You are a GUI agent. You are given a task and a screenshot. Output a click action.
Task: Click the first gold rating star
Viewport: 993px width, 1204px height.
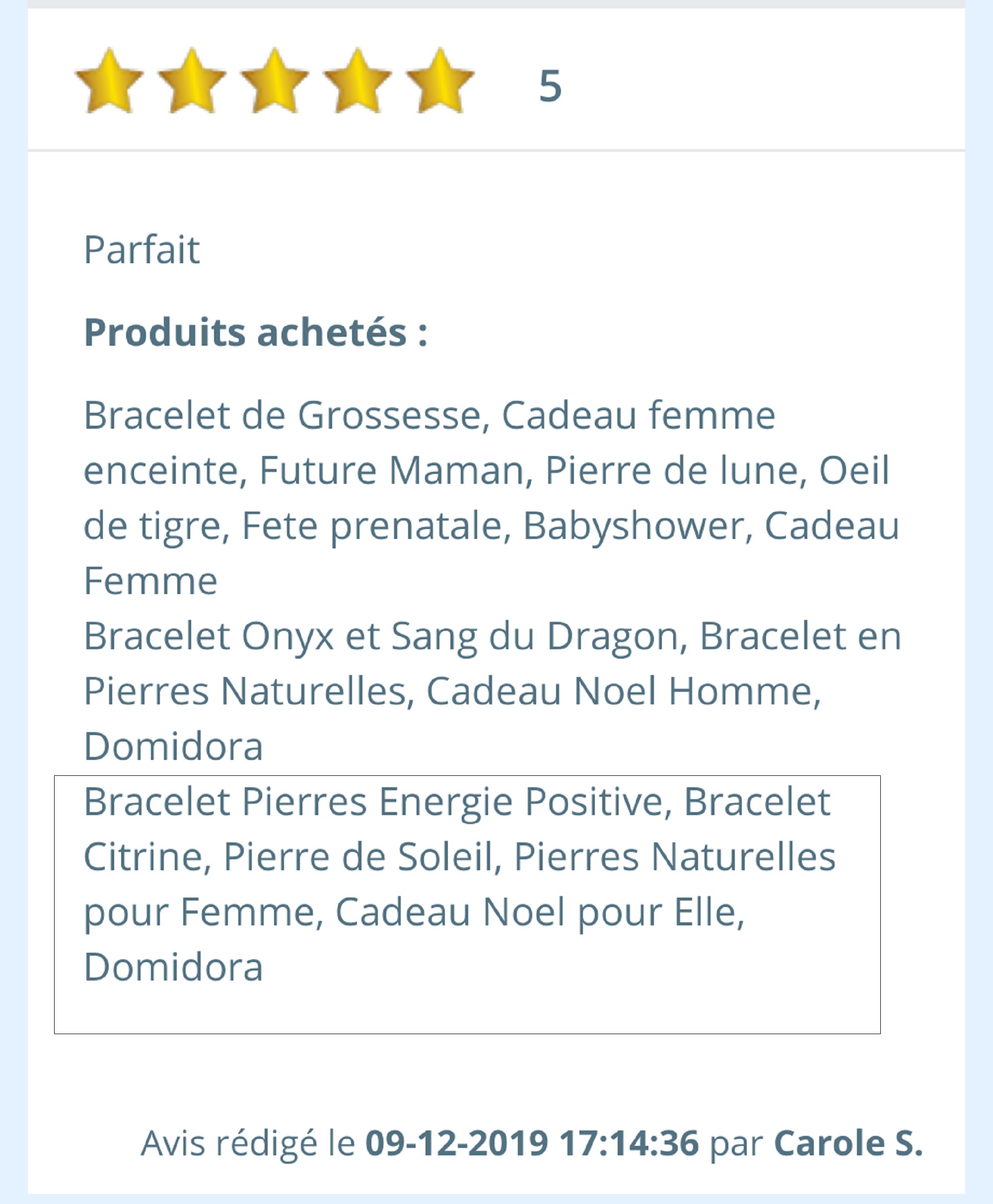(x=109, y=81)
